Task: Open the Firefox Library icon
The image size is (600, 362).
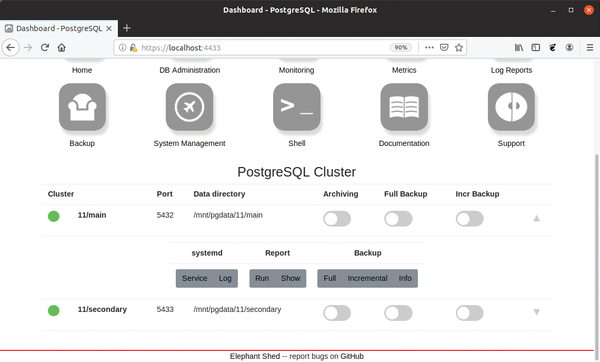Action: [519, 47]
